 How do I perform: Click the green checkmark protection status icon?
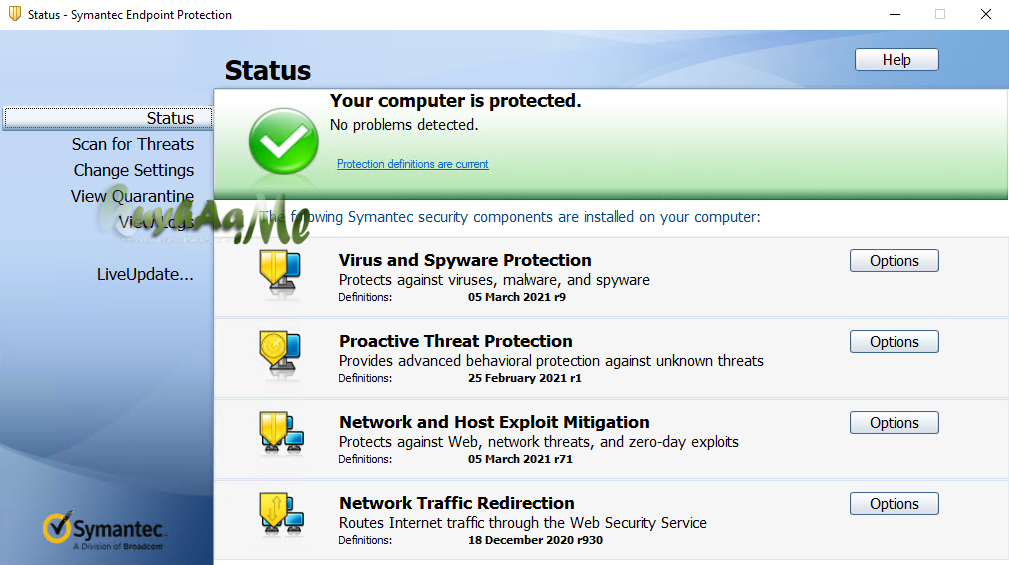click(283, 141)
